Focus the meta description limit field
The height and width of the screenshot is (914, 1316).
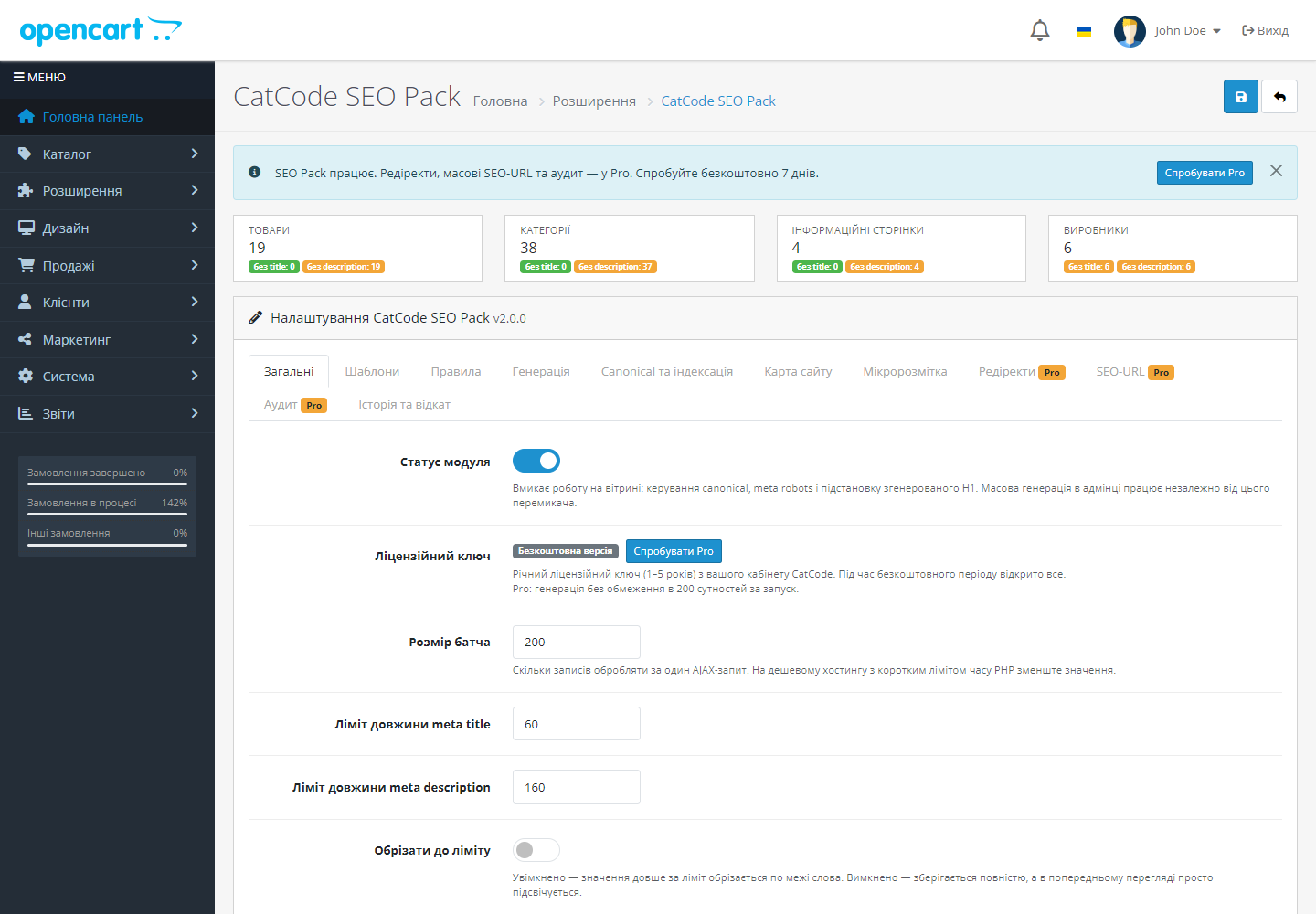pyautogui.click(x=577, y=787)
